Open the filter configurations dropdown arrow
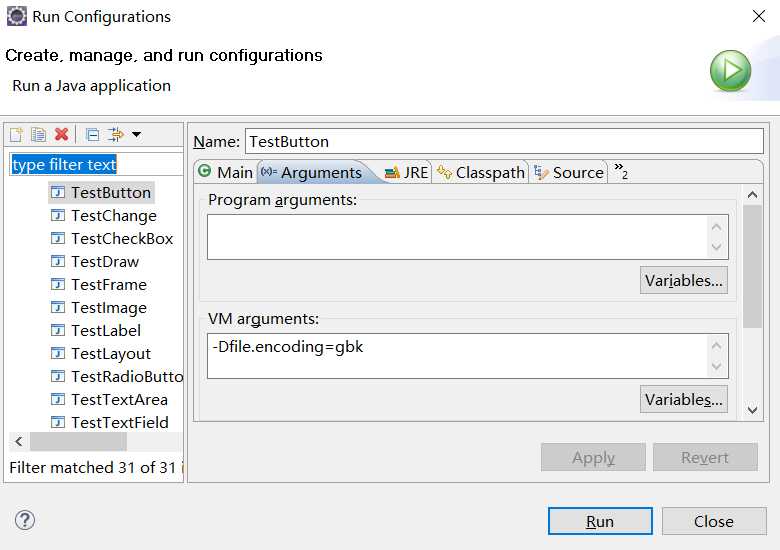 point(137,134)
